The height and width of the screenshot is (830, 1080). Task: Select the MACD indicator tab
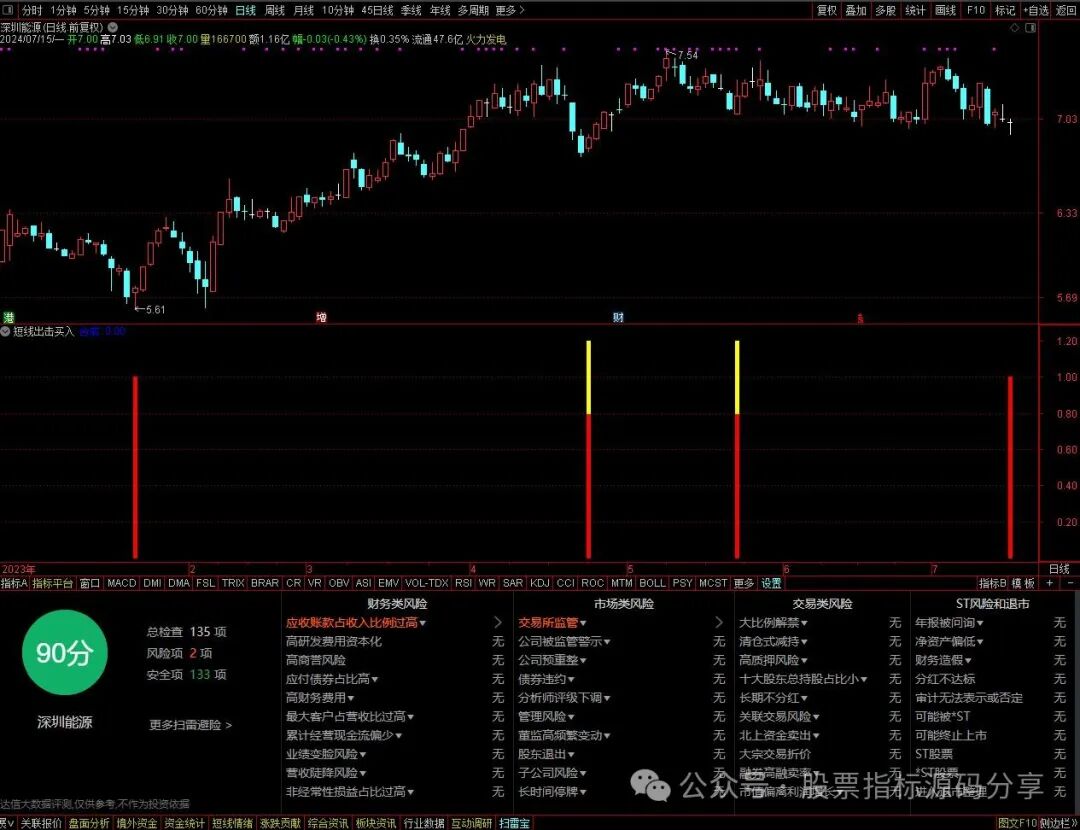point(122,583)
